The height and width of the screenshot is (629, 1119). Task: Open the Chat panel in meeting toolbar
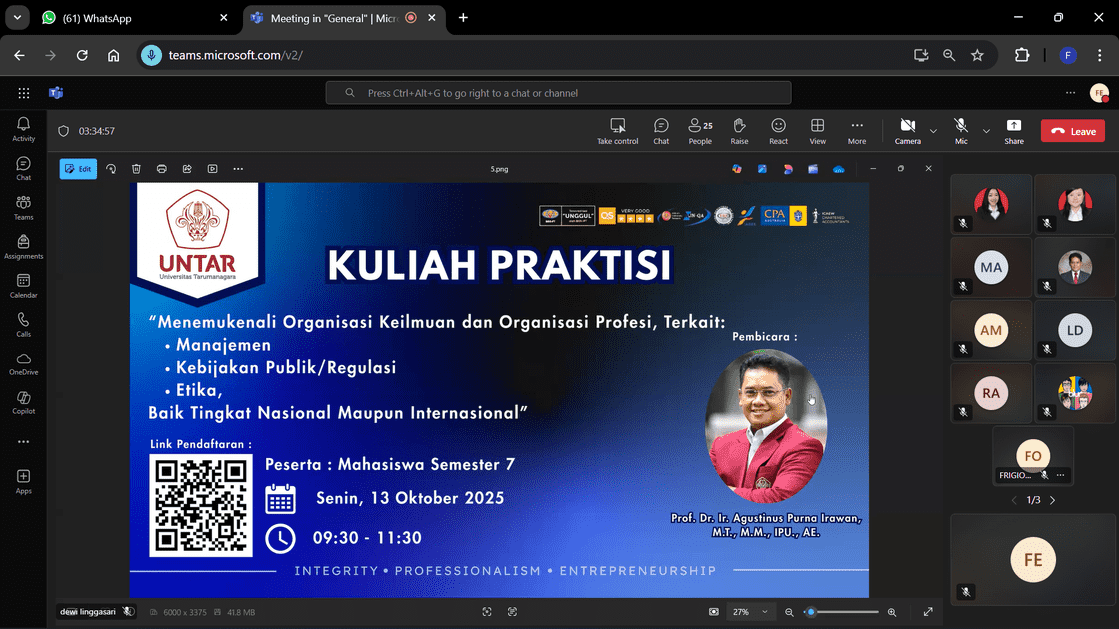pos(661,130)
